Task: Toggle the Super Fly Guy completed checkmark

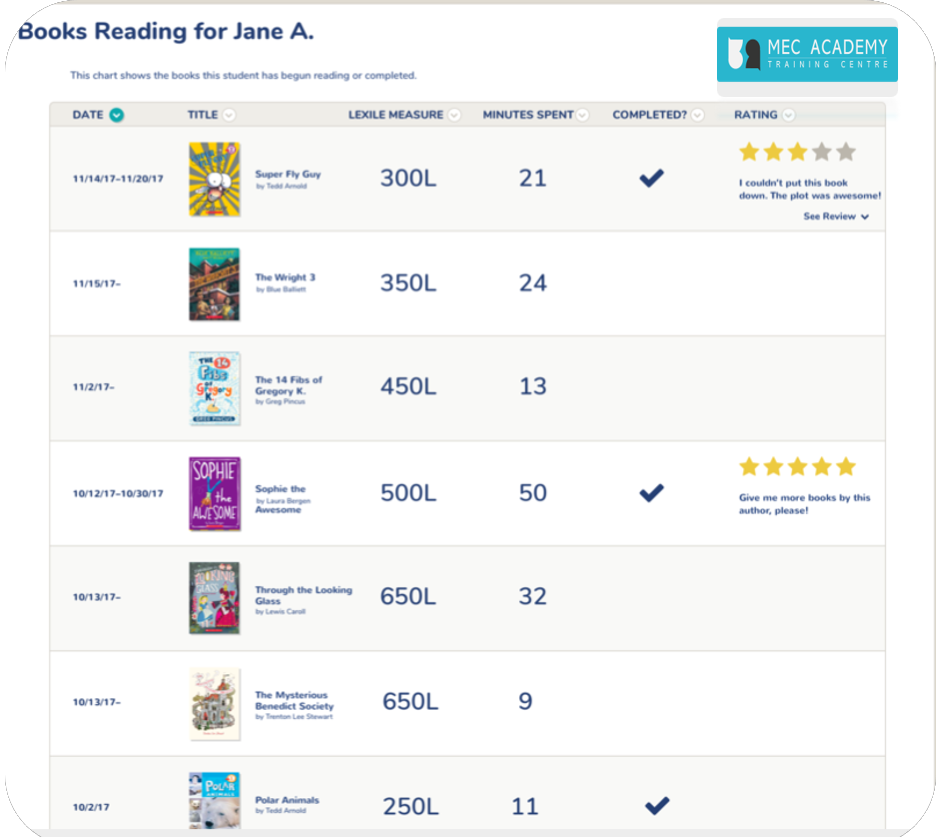Action: 651,178
